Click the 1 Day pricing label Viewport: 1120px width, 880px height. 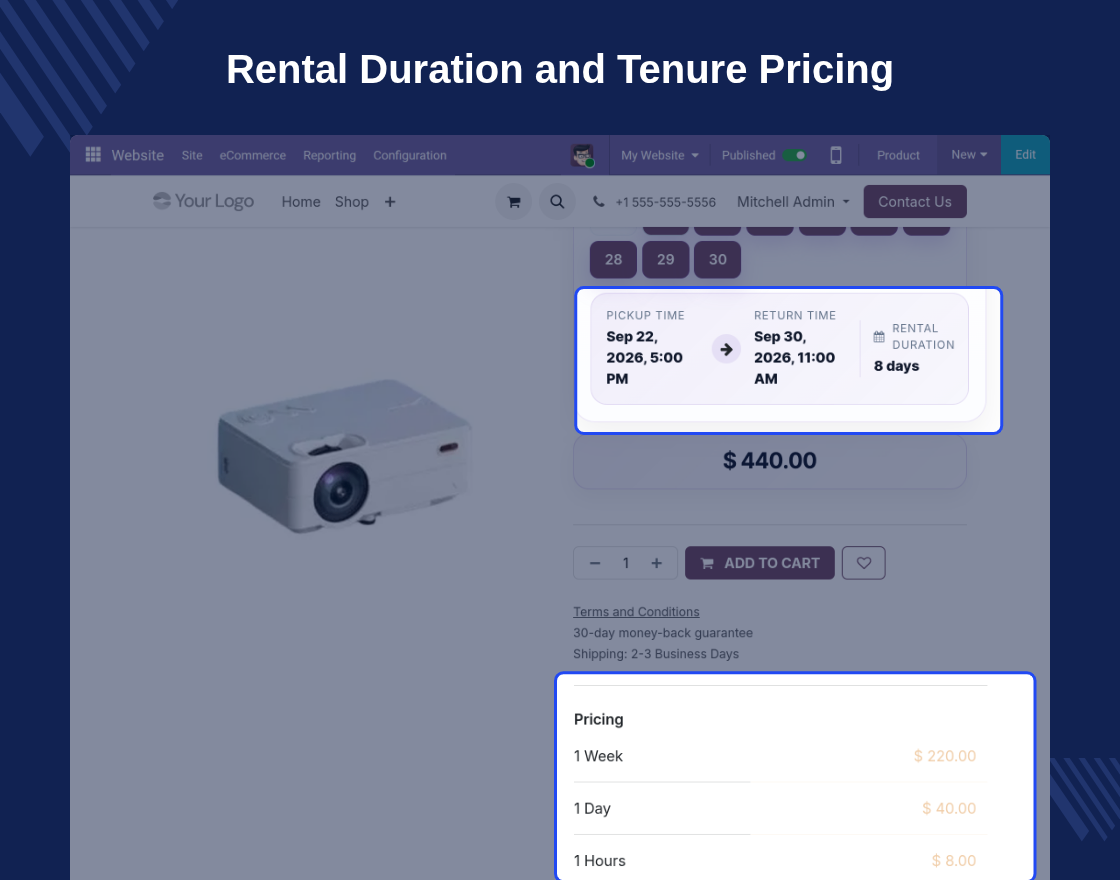(592, 809)
